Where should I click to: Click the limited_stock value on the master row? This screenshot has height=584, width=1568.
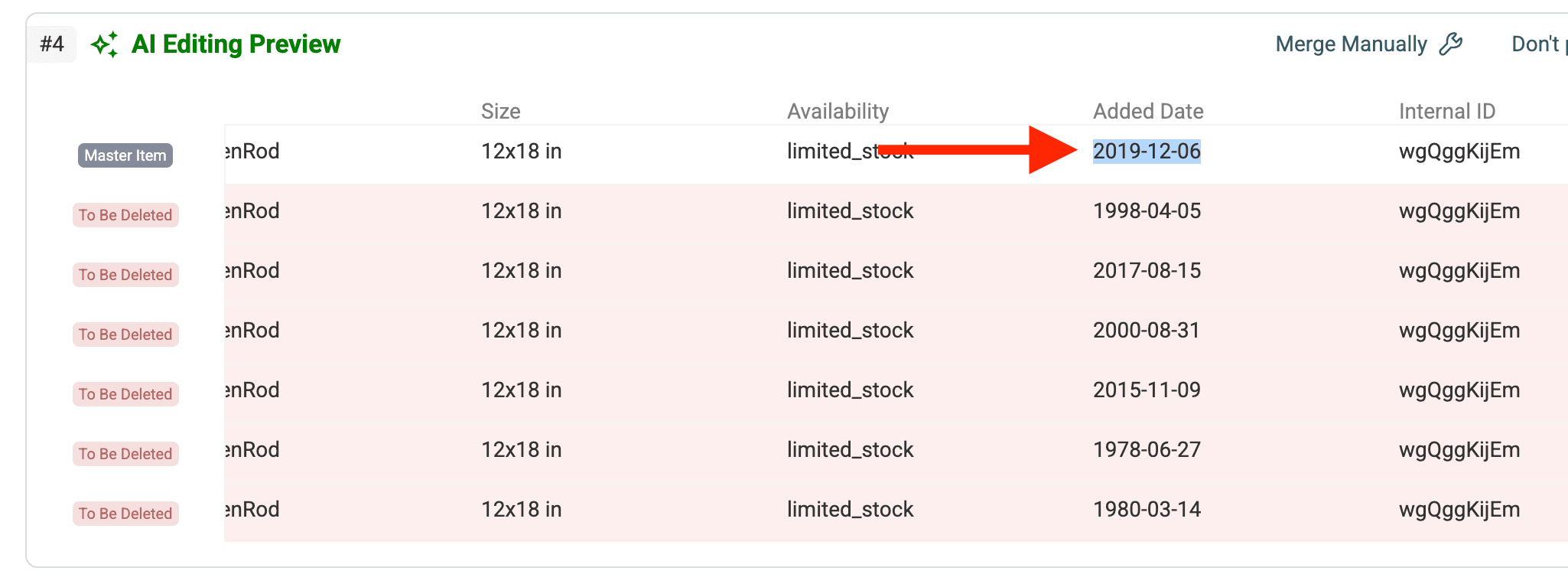pos(851,151)
